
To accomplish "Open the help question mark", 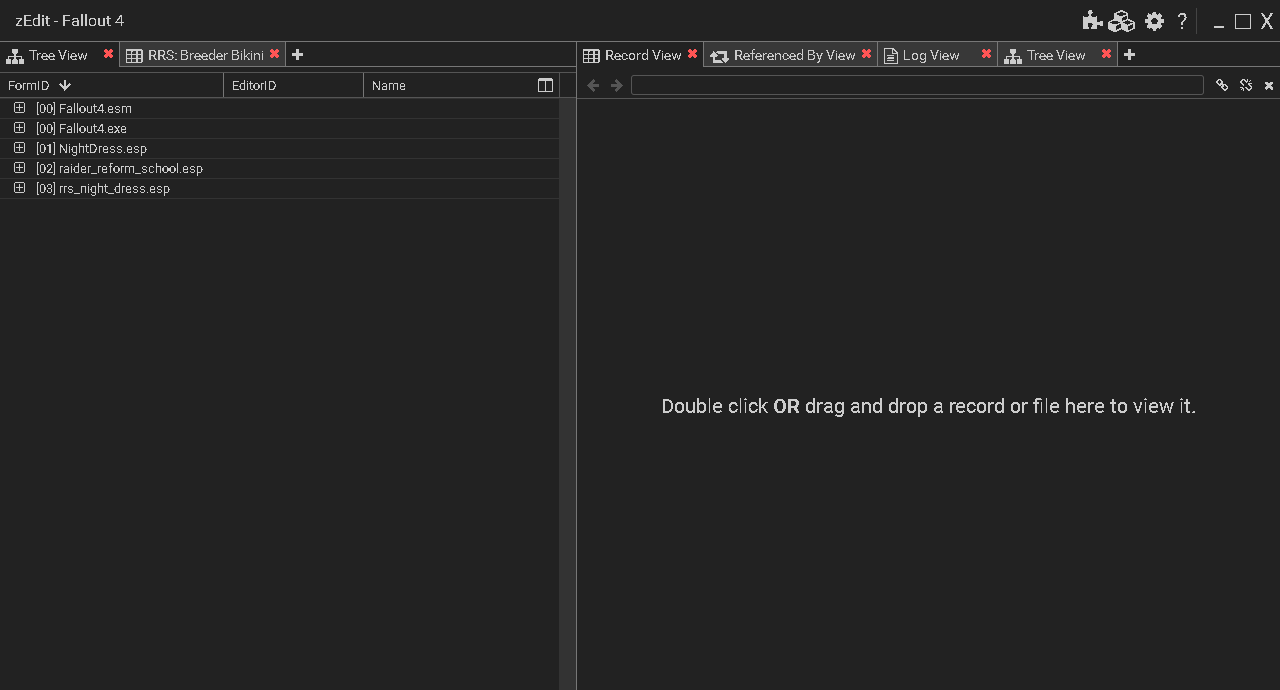I will pyautogui.click(x=1182, y=21).
